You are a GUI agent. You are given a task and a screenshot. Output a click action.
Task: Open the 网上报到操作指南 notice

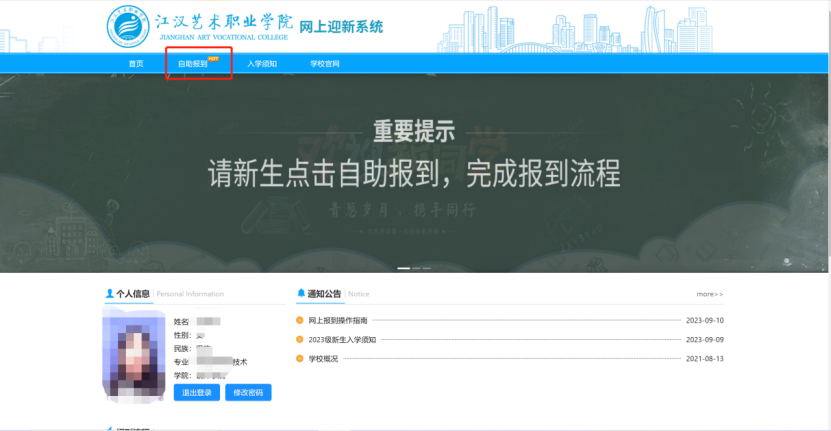[338, 321]
